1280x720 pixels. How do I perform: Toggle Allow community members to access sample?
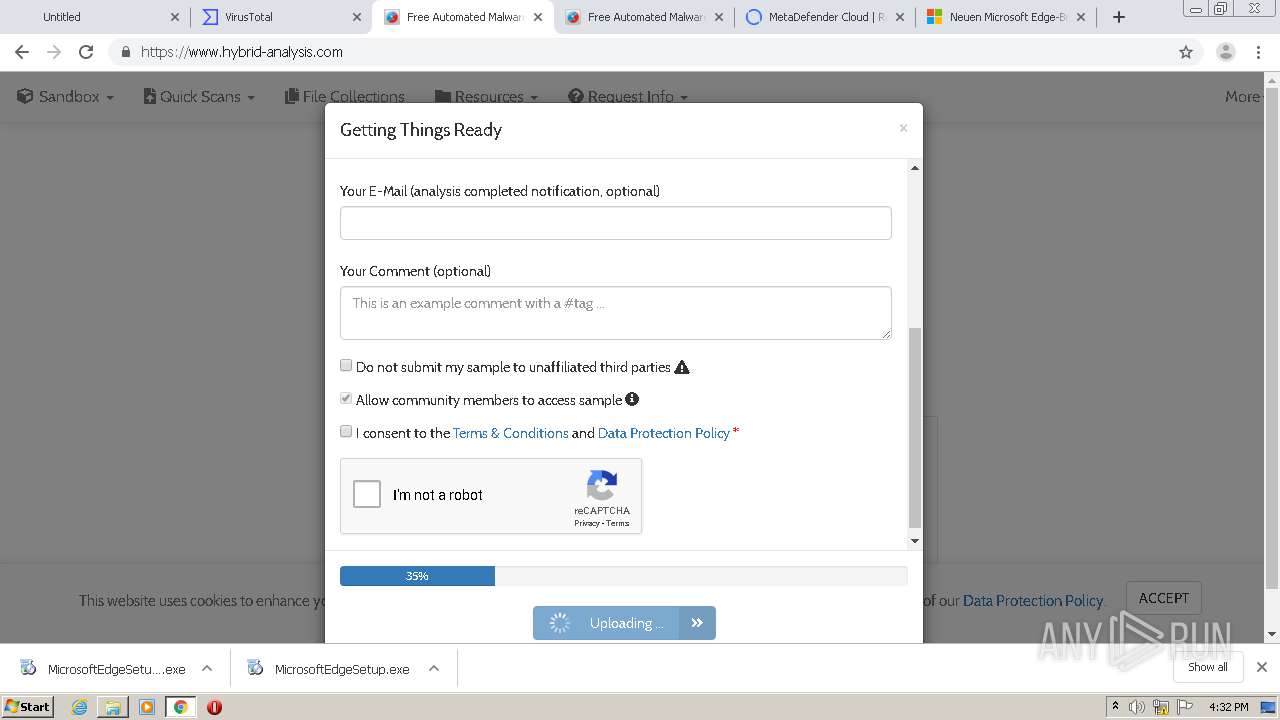point(346,399)
